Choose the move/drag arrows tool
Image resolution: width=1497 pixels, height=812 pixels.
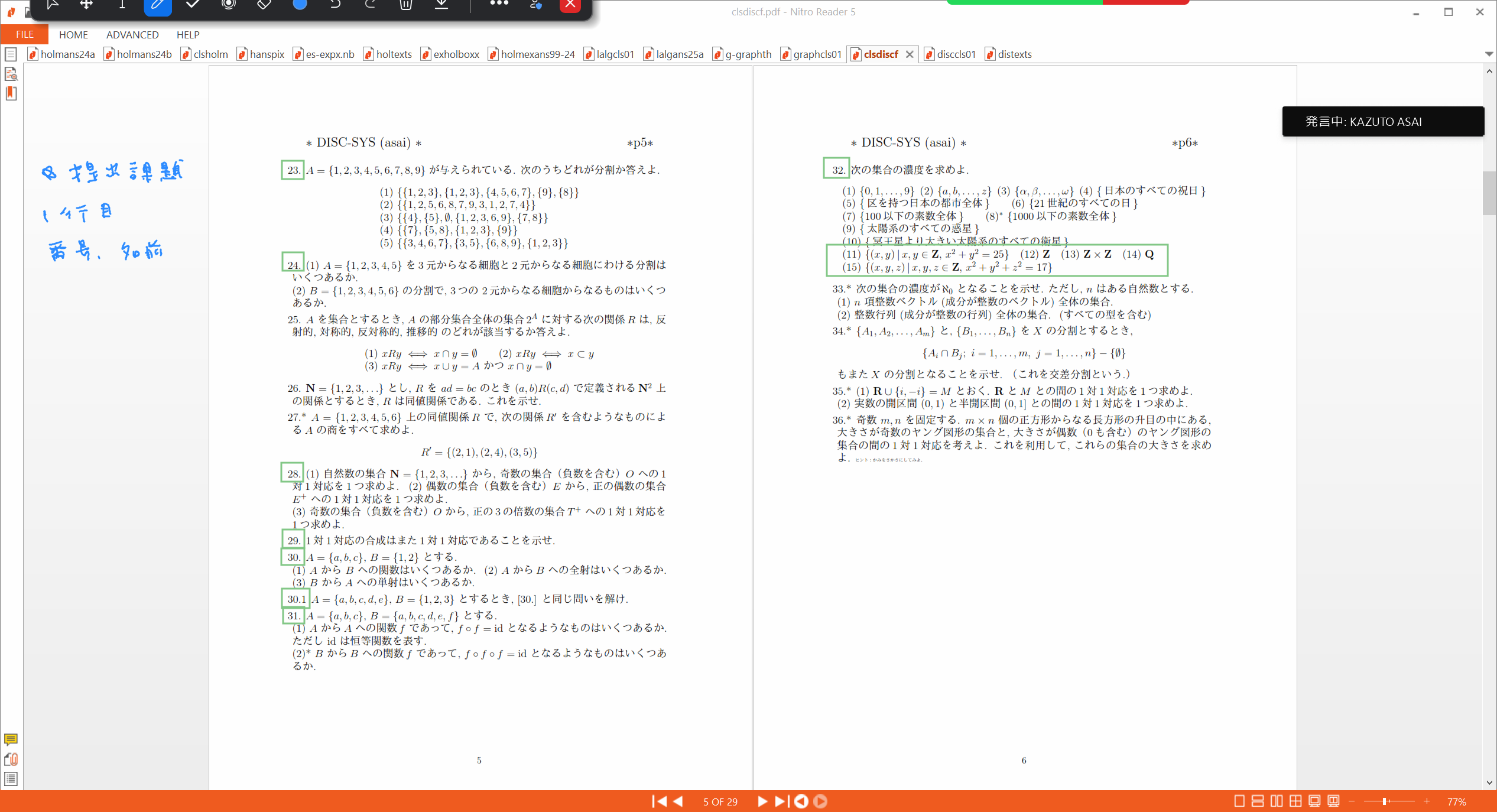pos(86,5)
